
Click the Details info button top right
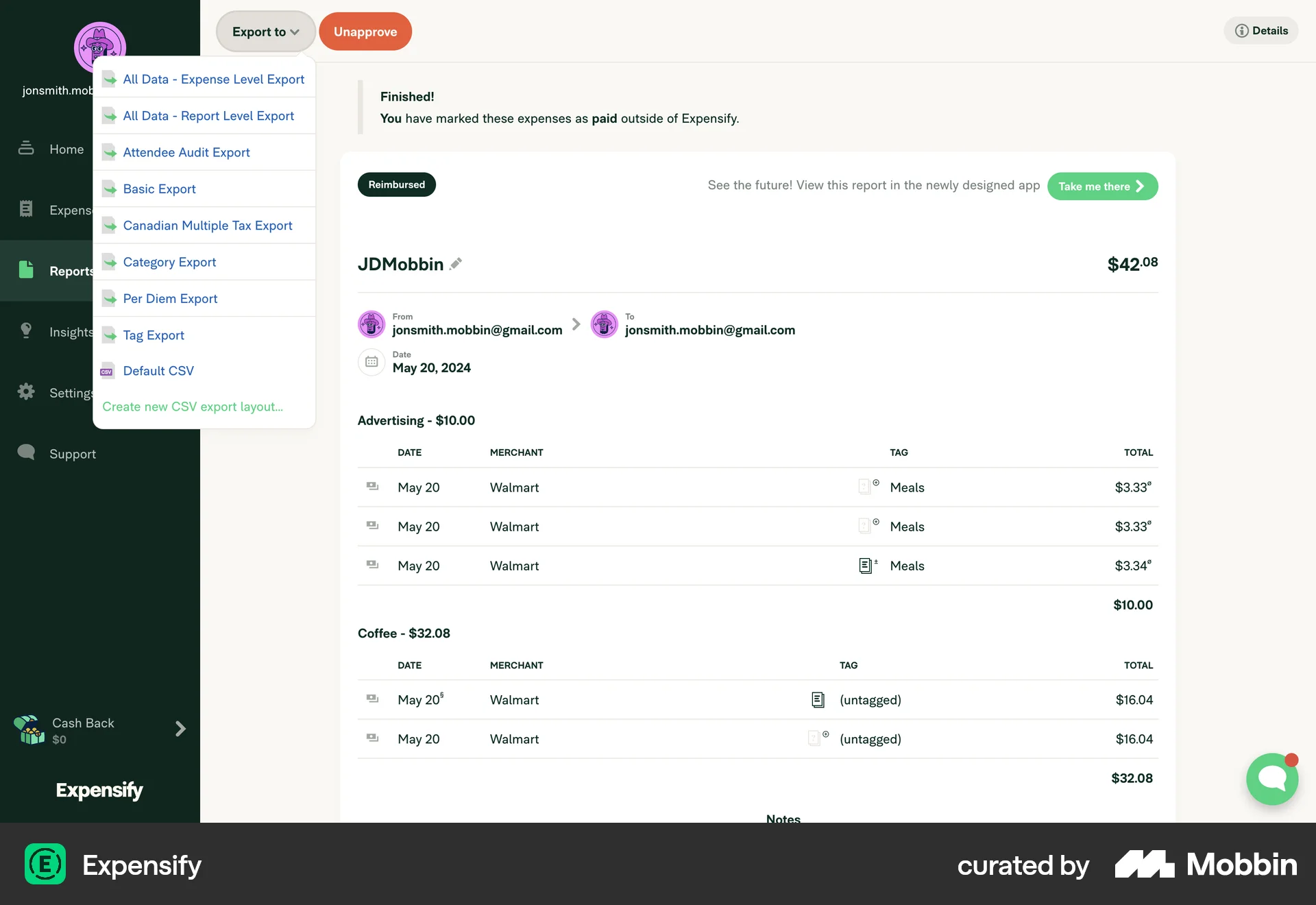click(1260, 30)
